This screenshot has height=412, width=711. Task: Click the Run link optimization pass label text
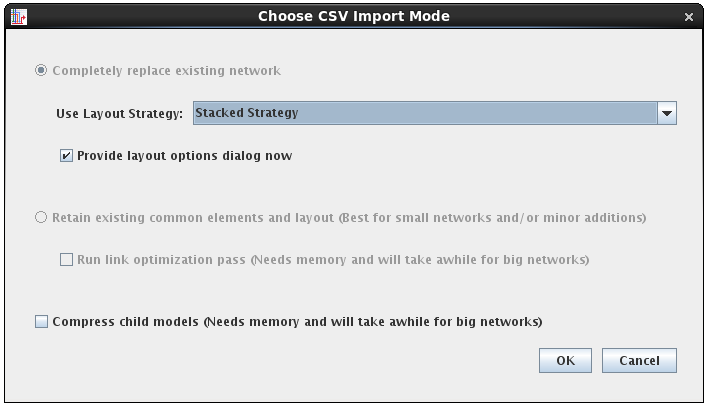161,260
